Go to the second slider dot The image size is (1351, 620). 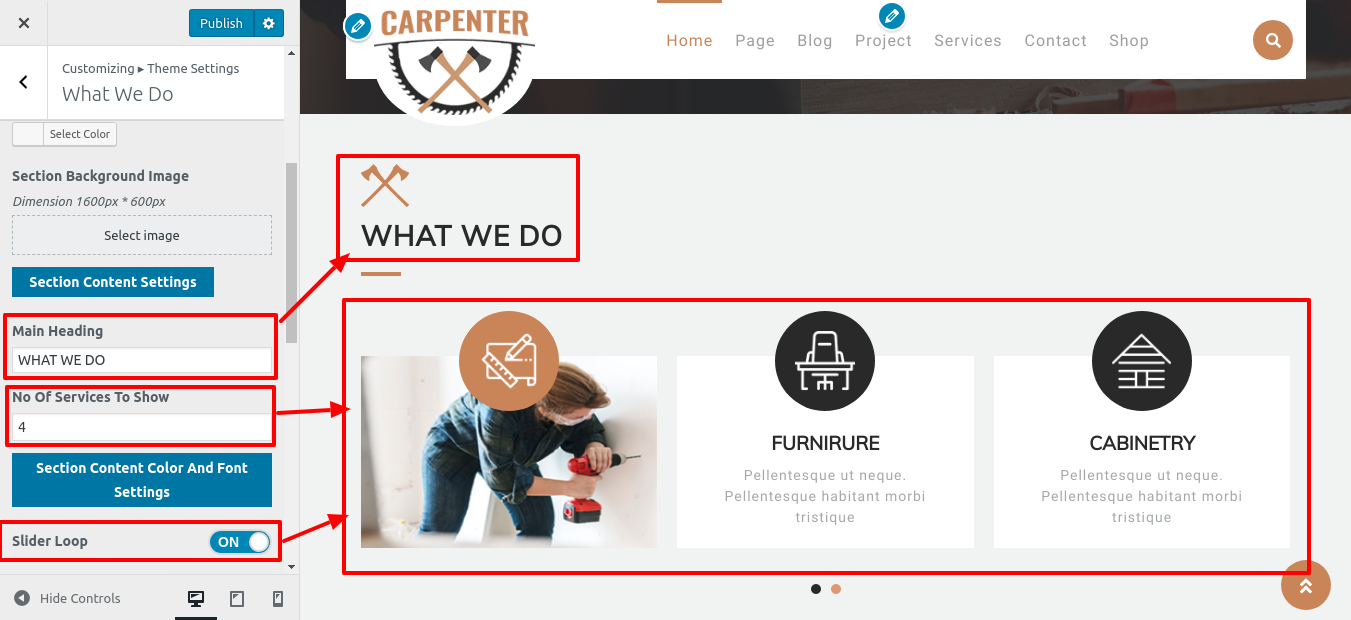pos(836,589)
